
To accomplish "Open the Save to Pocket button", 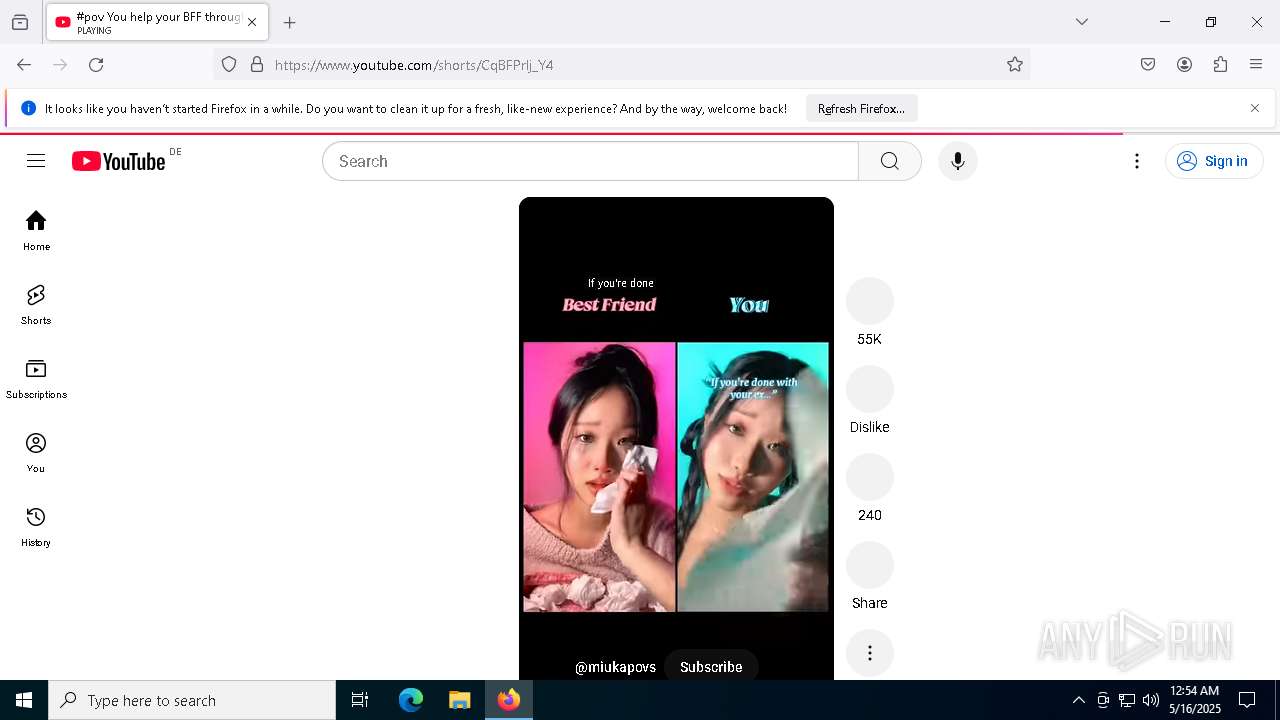I will [x=1148, y=65].
